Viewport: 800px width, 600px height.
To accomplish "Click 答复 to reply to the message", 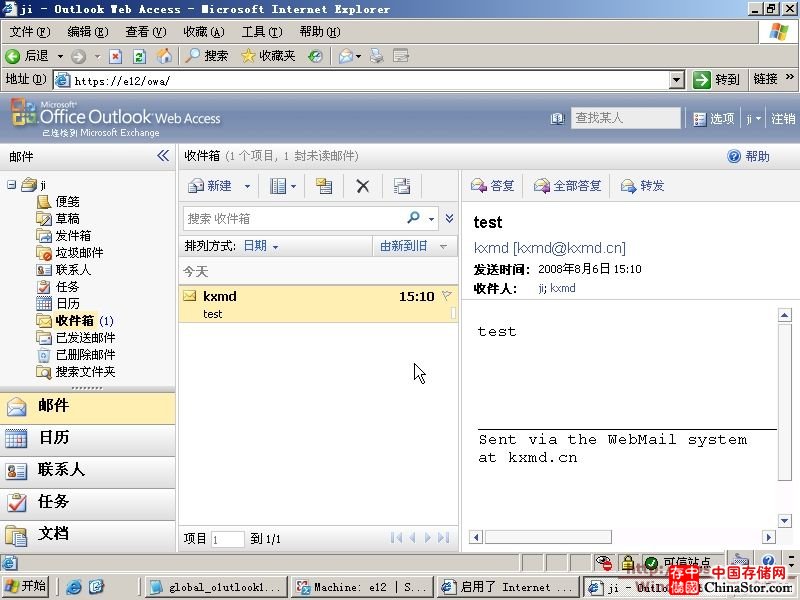I will 492,186.
